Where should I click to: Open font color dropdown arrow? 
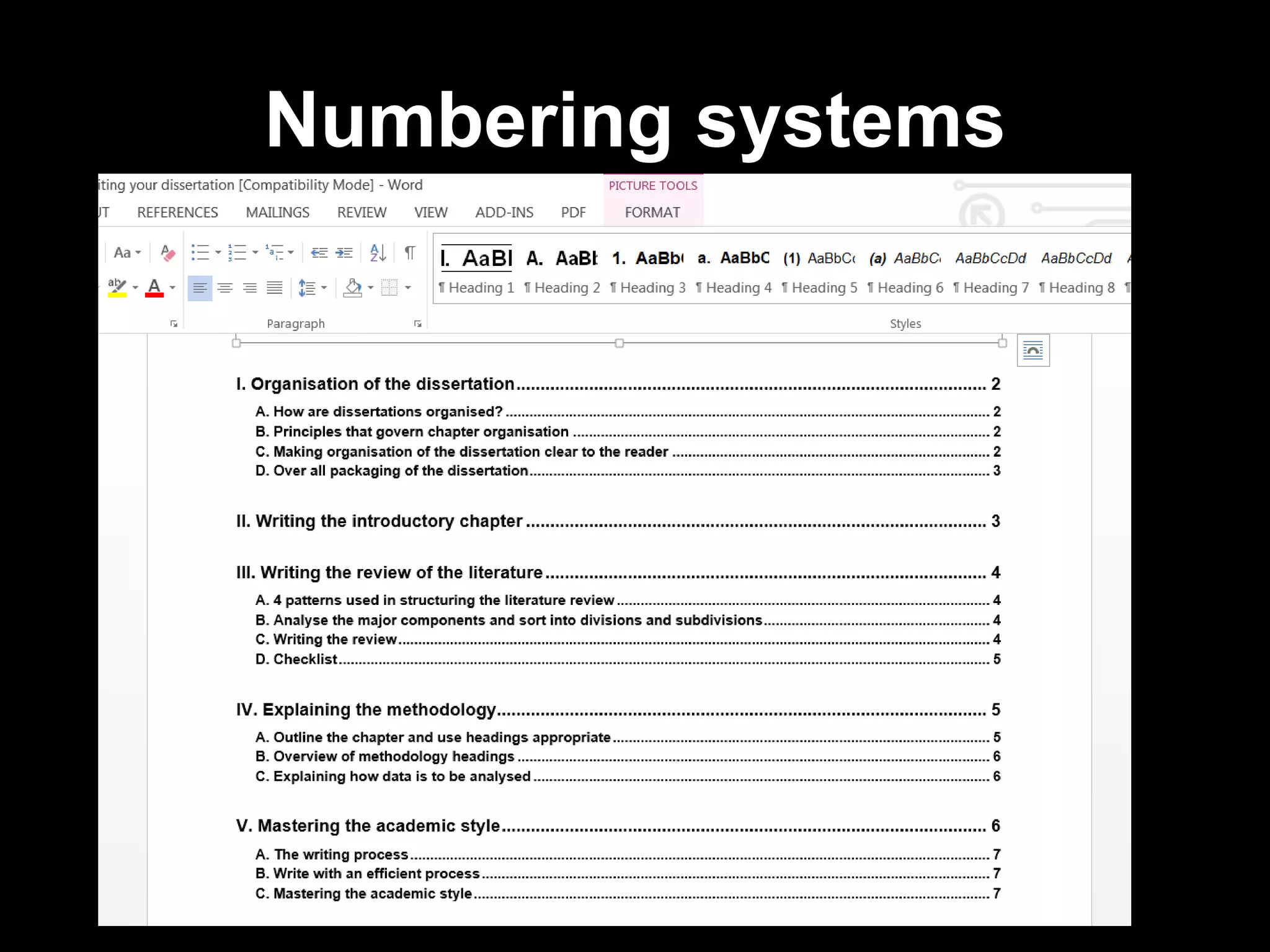172,288
